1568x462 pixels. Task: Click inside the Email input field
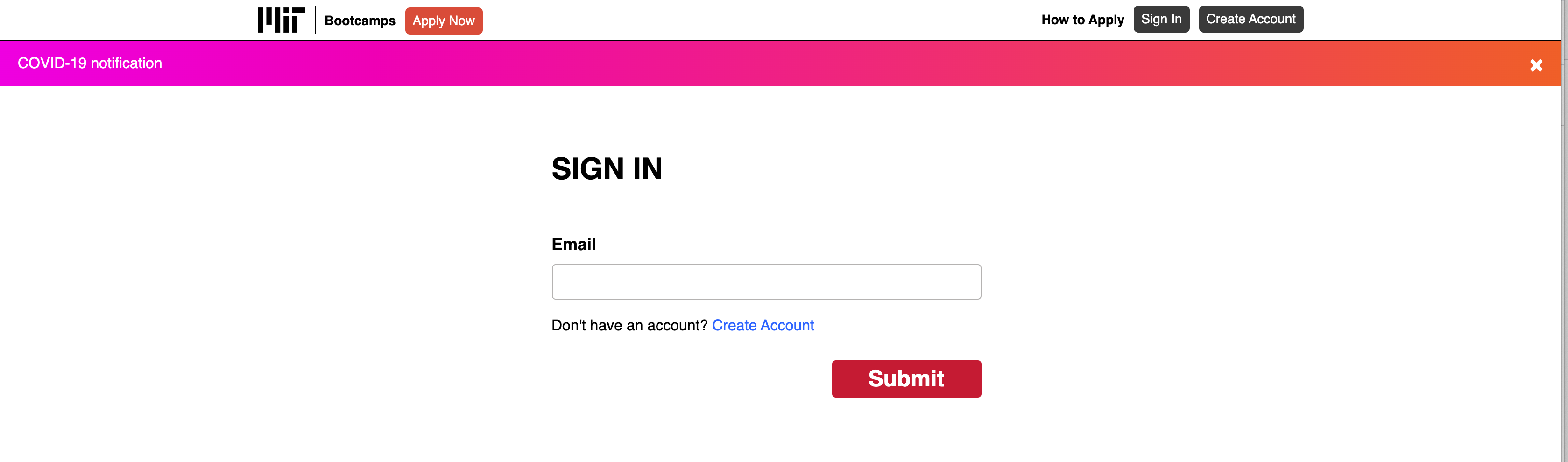(766, 281)
